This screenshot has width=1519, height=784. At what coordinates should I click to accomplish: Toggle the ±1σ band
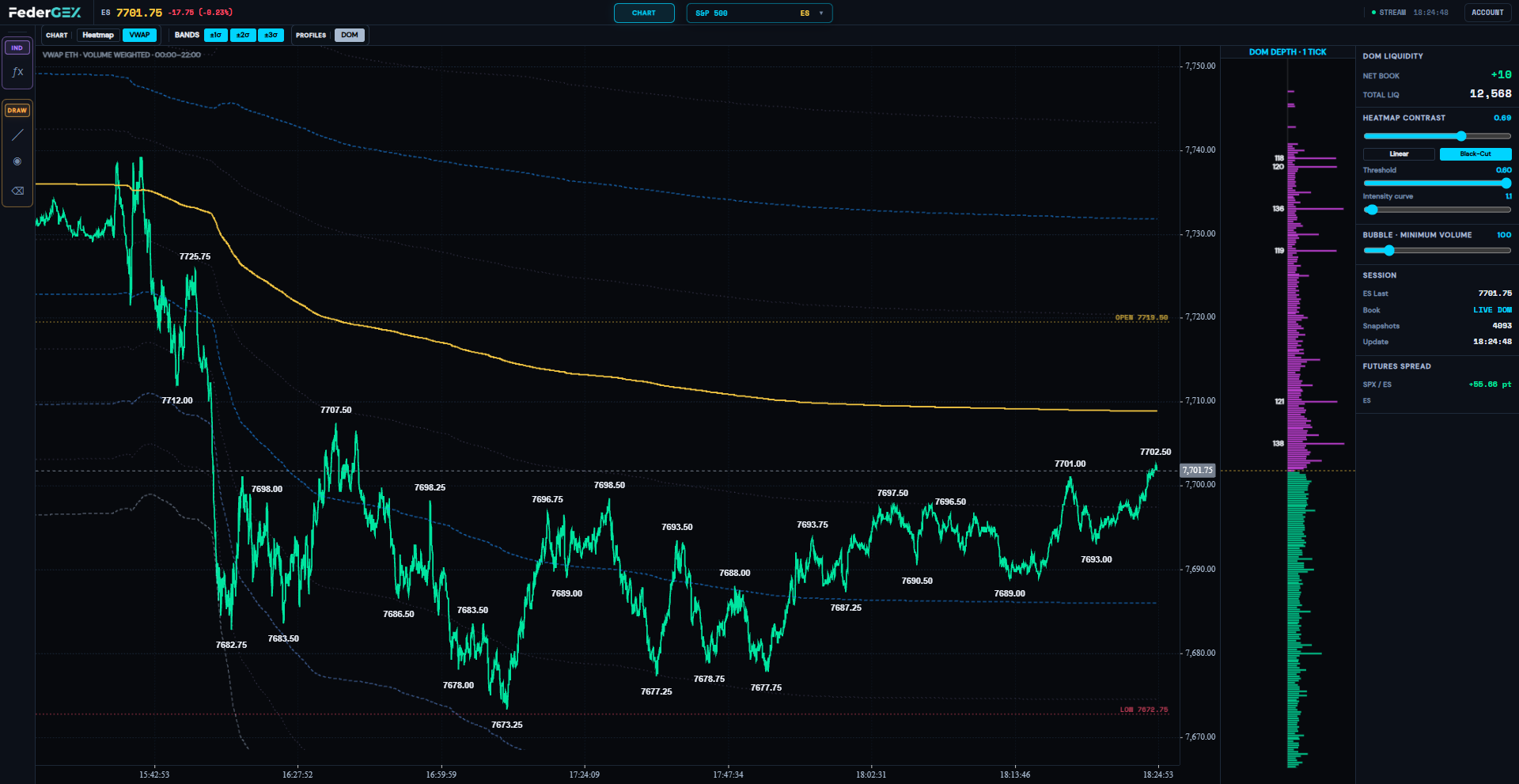(x=215, y=35)
